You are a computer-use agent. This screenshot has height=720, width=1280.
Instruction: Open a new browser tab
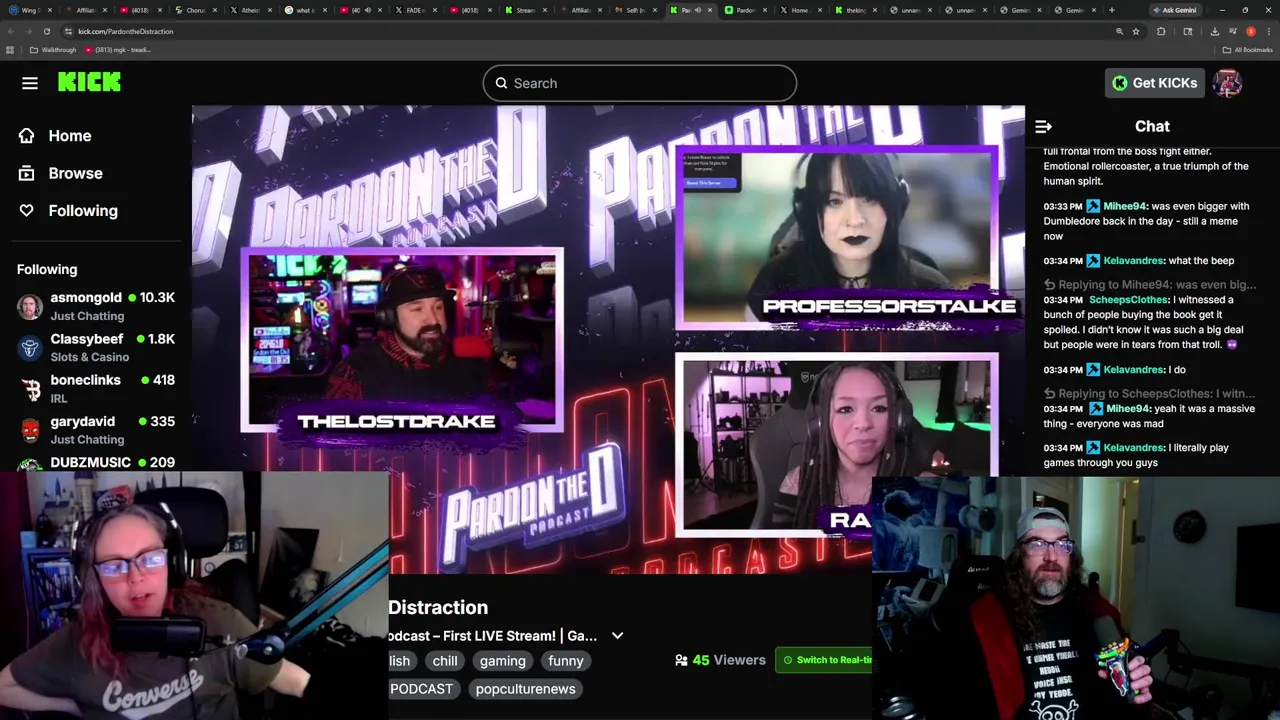1111,10
